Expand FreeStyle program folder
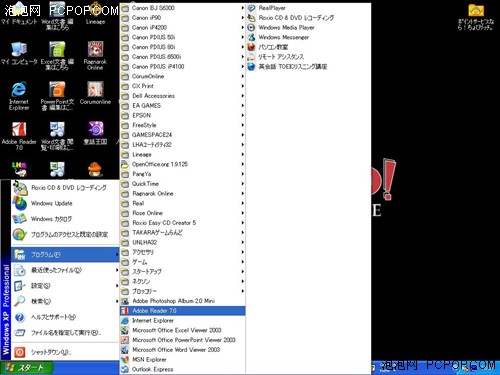Image resolution: width=500 pixels, height=375 pixels. click(183, 125)
